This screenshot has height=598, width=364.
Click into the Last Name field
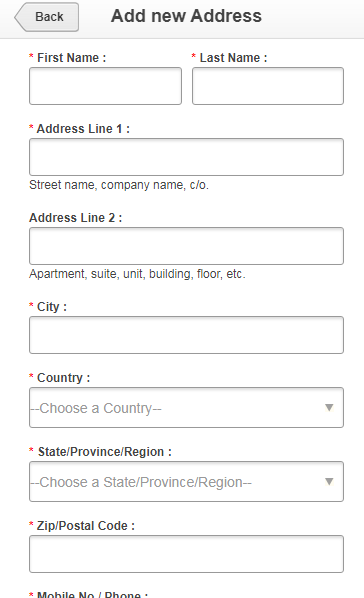pos(268,86)
